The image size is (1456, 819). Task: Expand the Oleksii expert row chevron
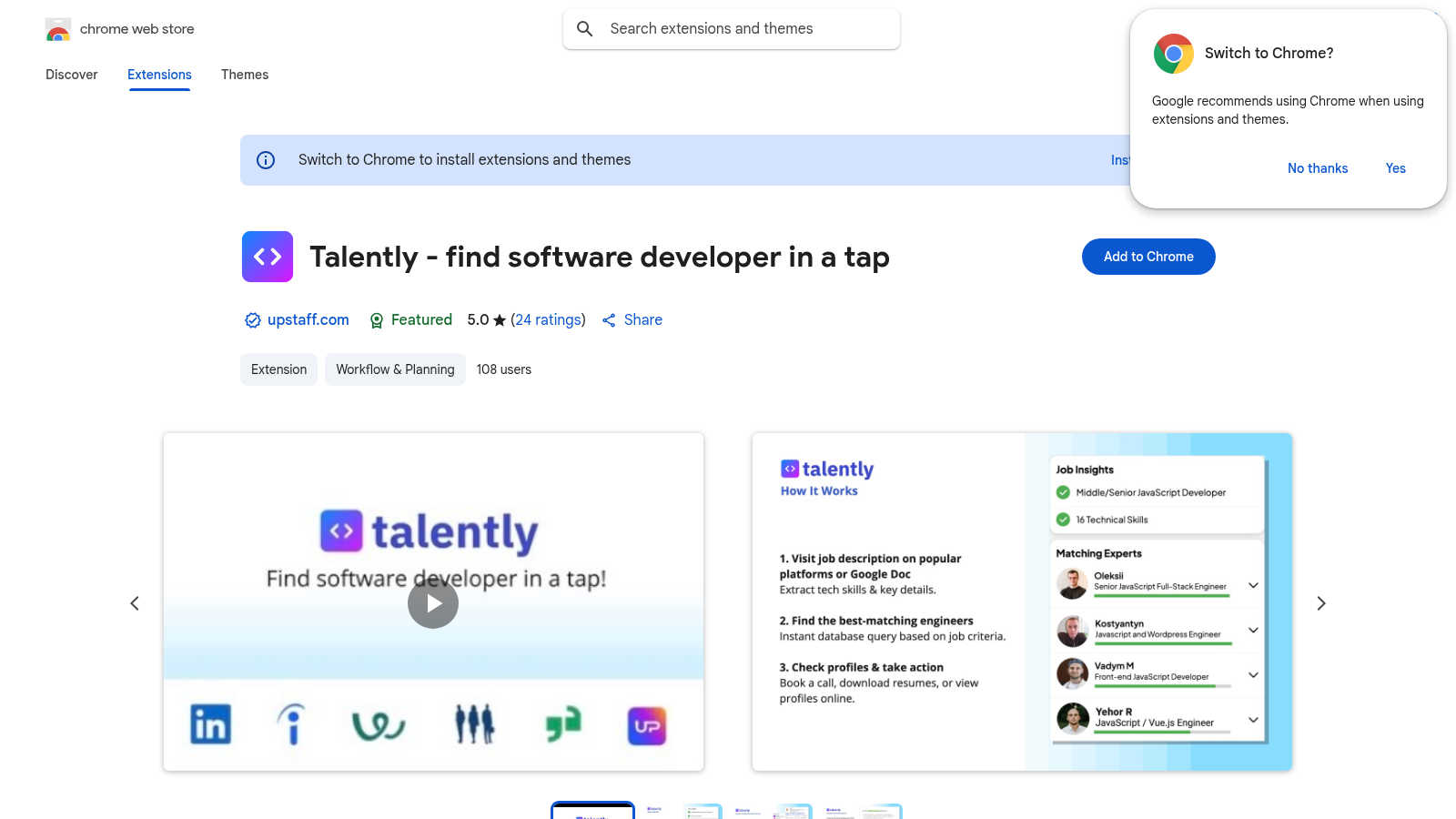[x=1253, y=585]
